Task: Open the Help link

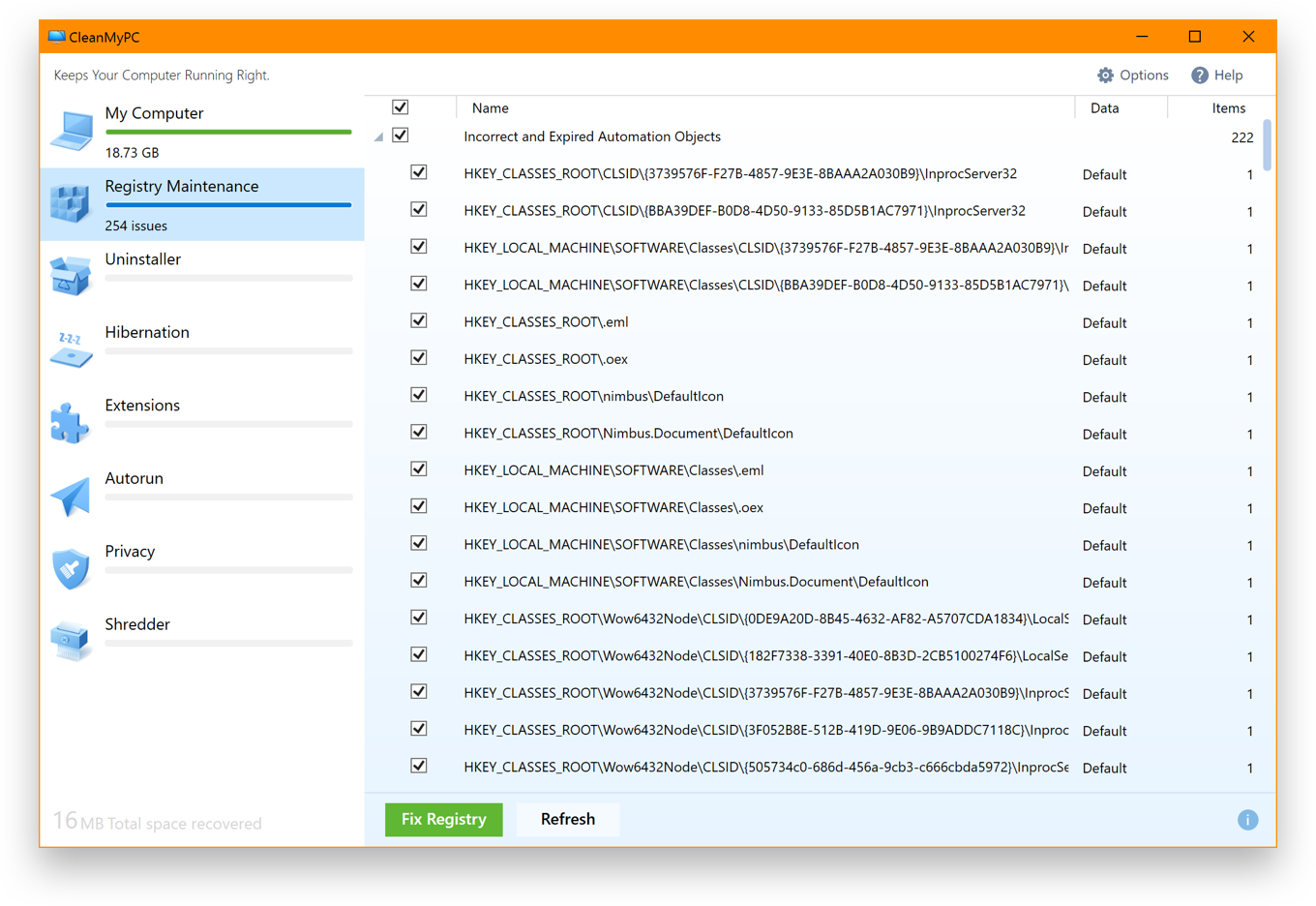Action: tap(1217, 75)
